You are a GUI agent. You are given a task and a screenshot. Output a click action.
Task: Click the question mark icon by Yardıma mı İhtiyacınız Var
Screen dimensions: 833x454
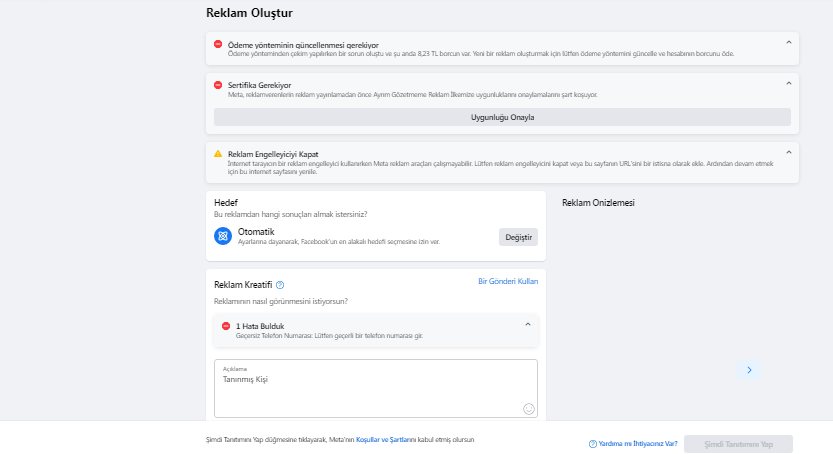pos(592,444)
